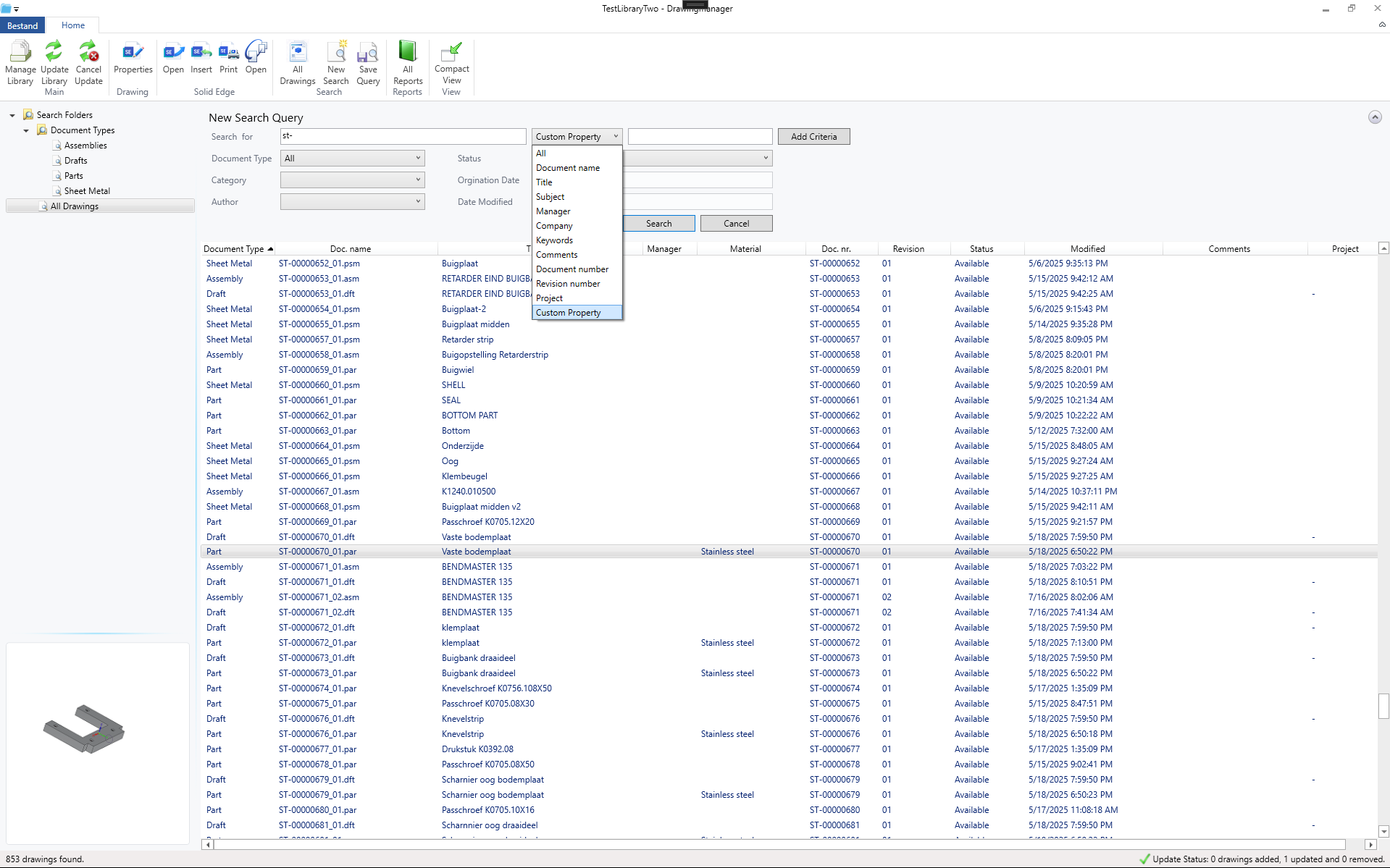Click the Search button
This screenshot has width=1390, height=868.
coord(658,223)
